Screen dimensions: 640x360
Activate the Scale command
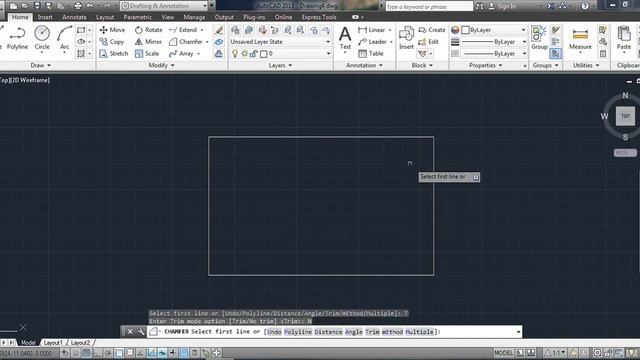point(147,53)
